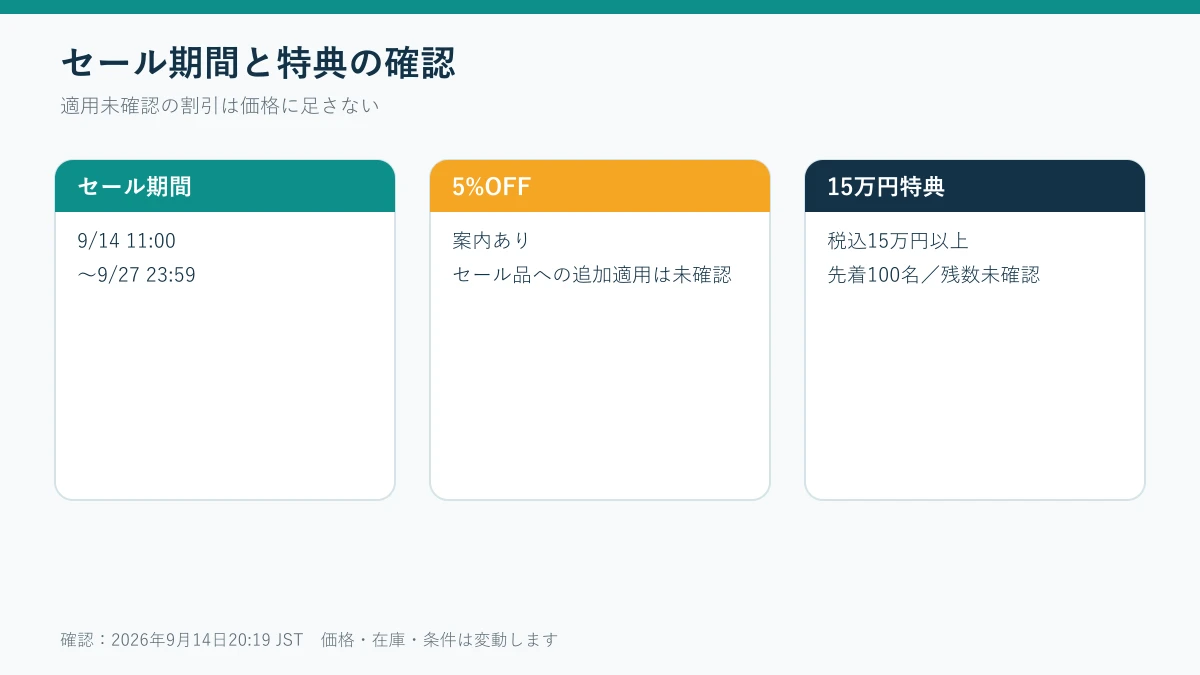Click the title セール期間と特典の確認
Screen dimensions: 1200x675
(258, 63)
